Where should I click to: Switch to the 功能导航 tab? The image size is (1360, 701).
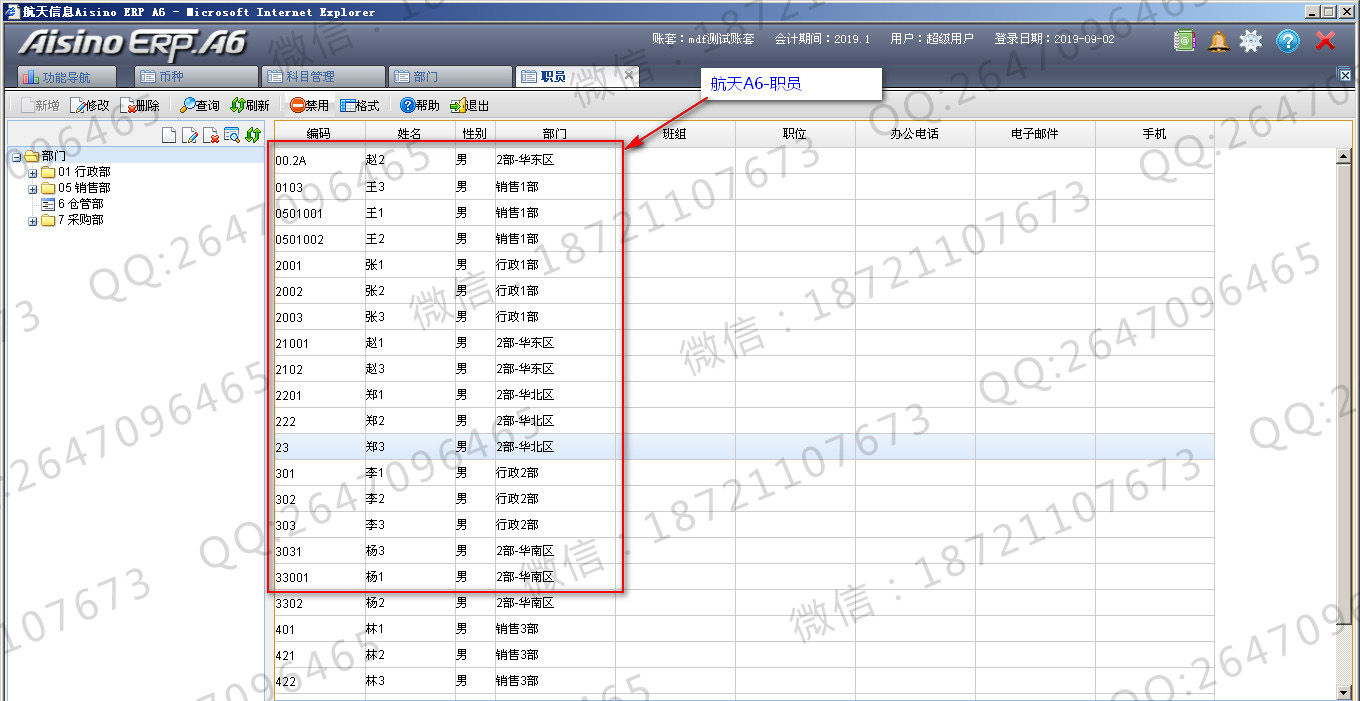(x=66, y=77)
